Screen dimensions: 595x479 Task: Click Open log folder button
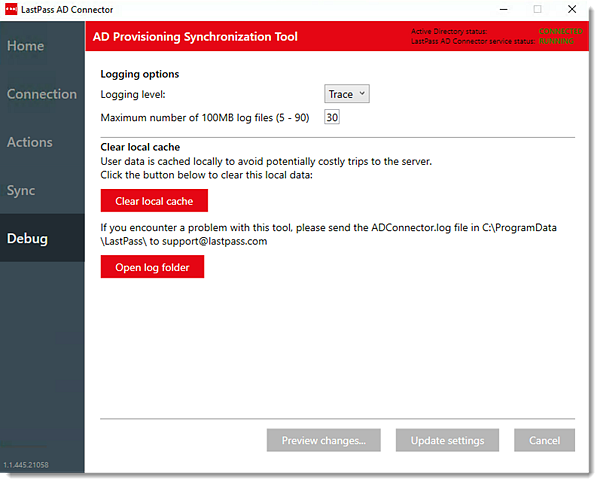pyautogui.click(x=152, y=267)
